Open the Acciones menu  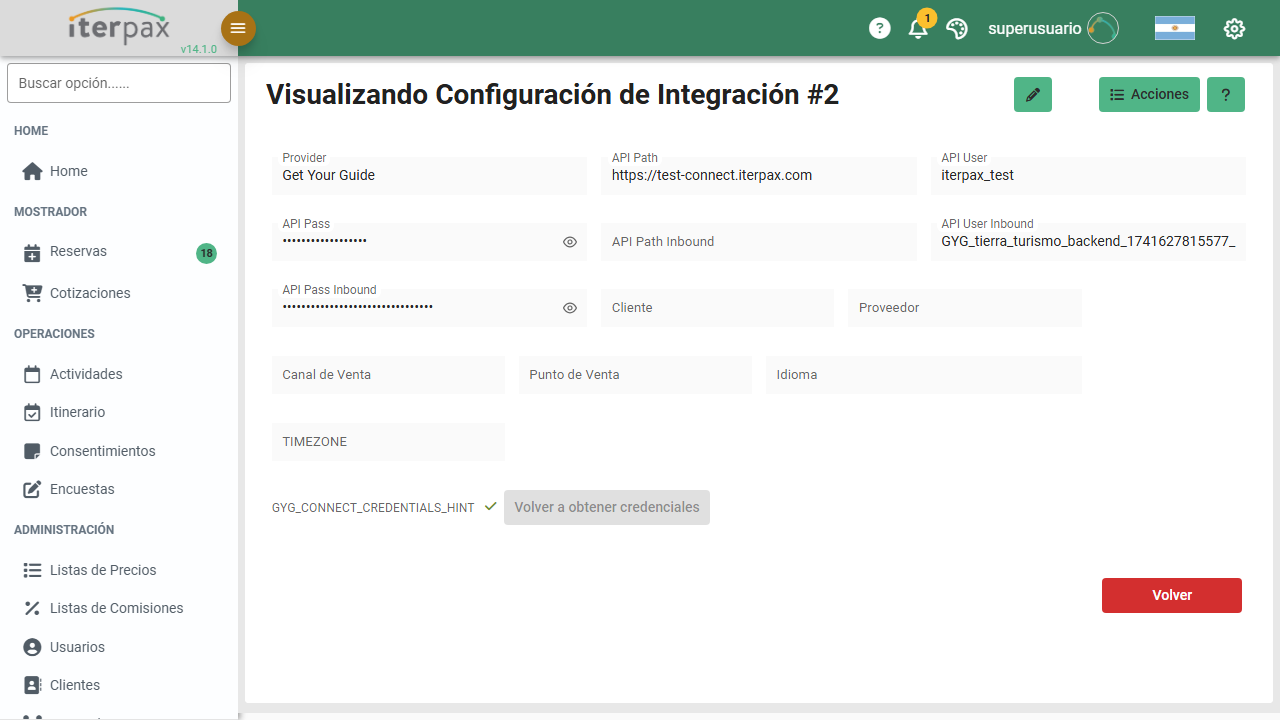[1148, 94]
